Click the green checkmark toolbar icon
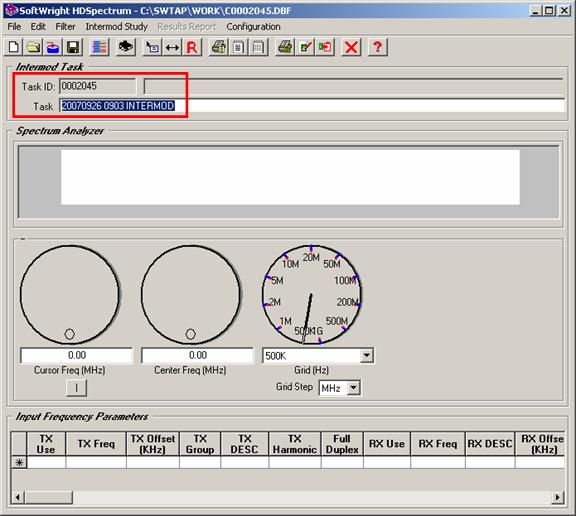Image resolution: width=576 pixels, height=516 pixels. (x=305, y=47)
